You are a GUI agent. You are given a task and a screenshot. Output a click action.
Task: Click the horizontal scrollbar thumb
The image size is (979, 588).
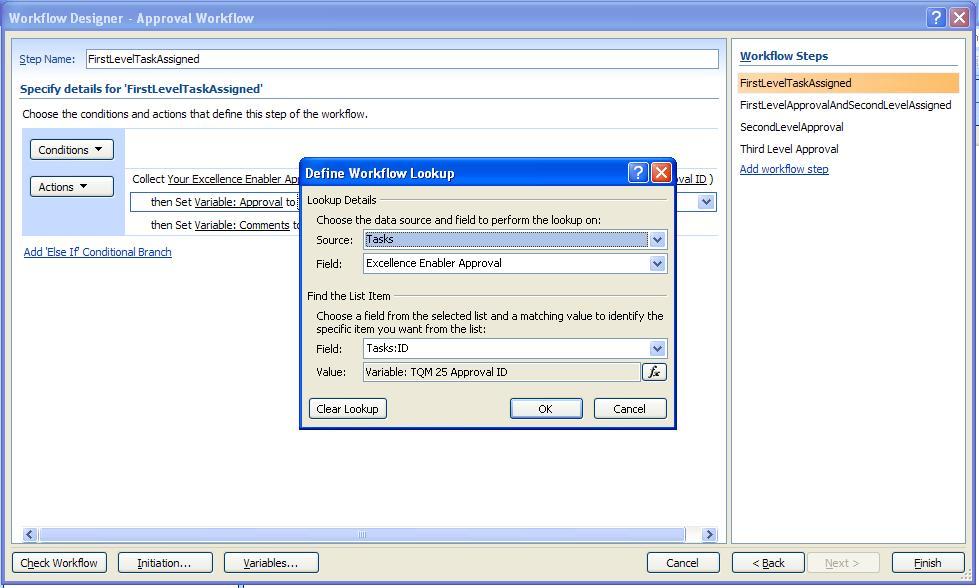pos(362,534)
